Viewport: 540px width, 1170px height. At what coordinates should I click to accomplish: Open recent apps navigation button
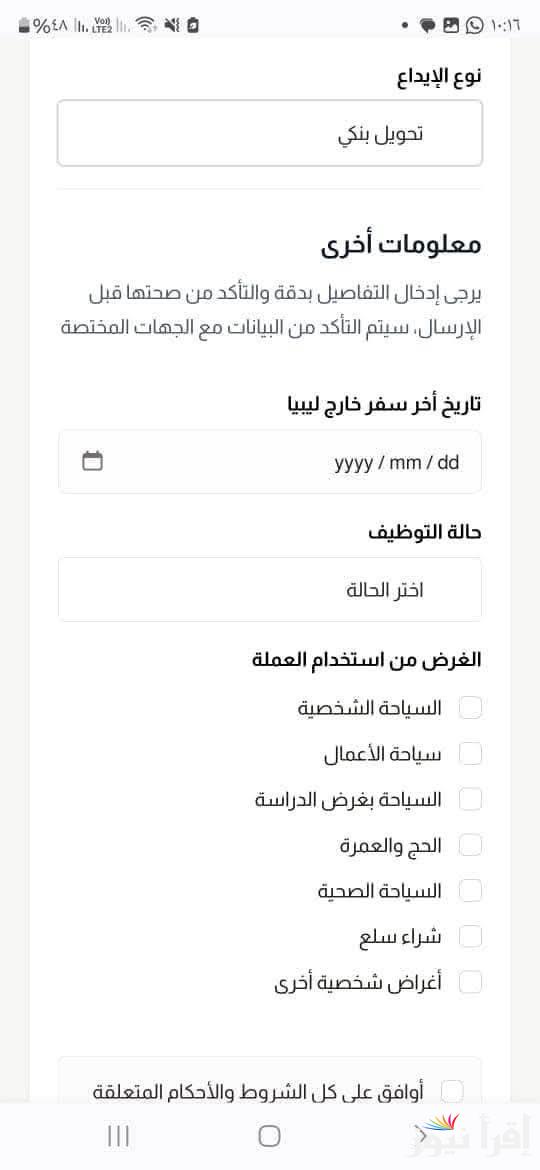point(119,1136)
